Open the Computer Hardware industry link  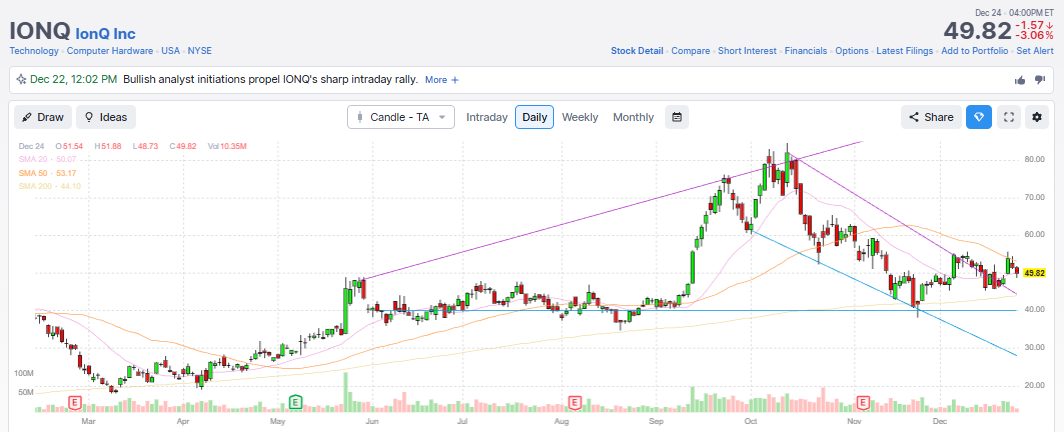[x=110, y=51]
